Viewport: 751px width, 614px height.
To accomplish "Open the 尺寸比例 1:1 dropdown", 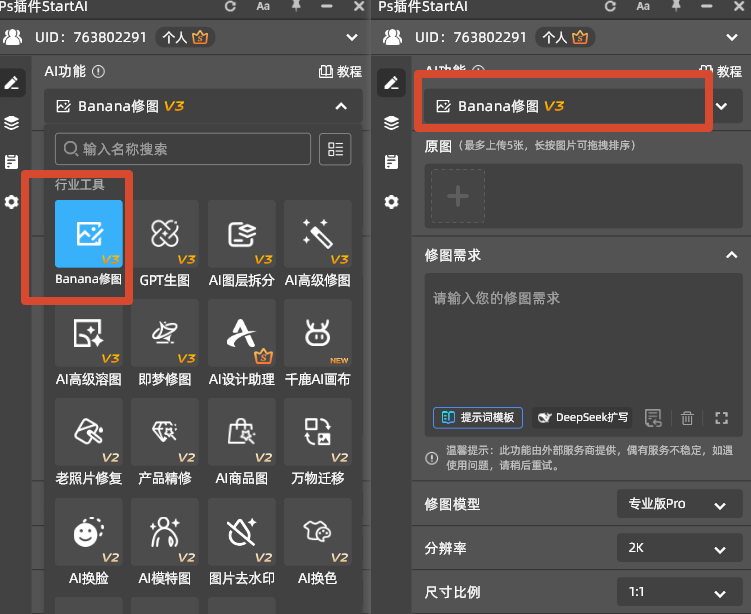I will [x=680, y=592].
